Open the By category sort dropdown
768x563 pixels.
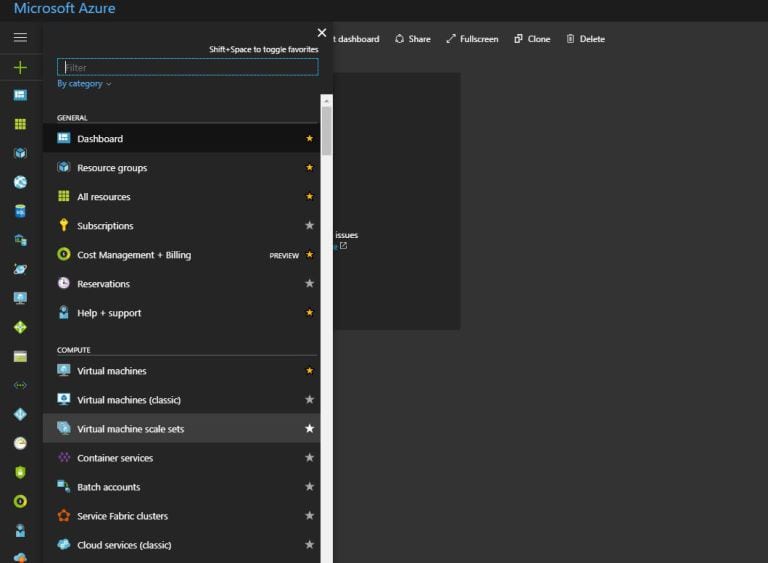pos(84,84)
